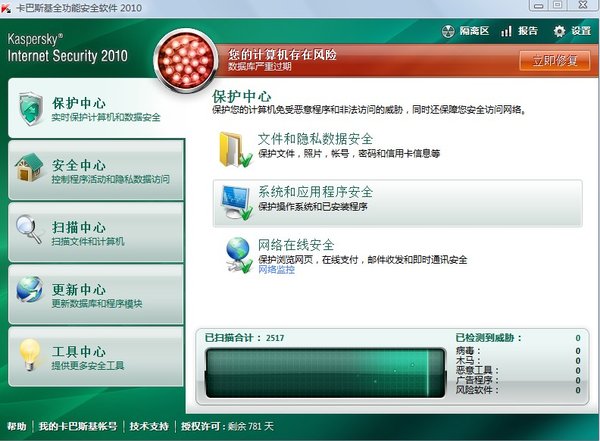Click 剩余 781 天 remaining days text
Image resolution: width=600 pixels, height=441 pixels.
pyautogui.click(x=251, y=426)
